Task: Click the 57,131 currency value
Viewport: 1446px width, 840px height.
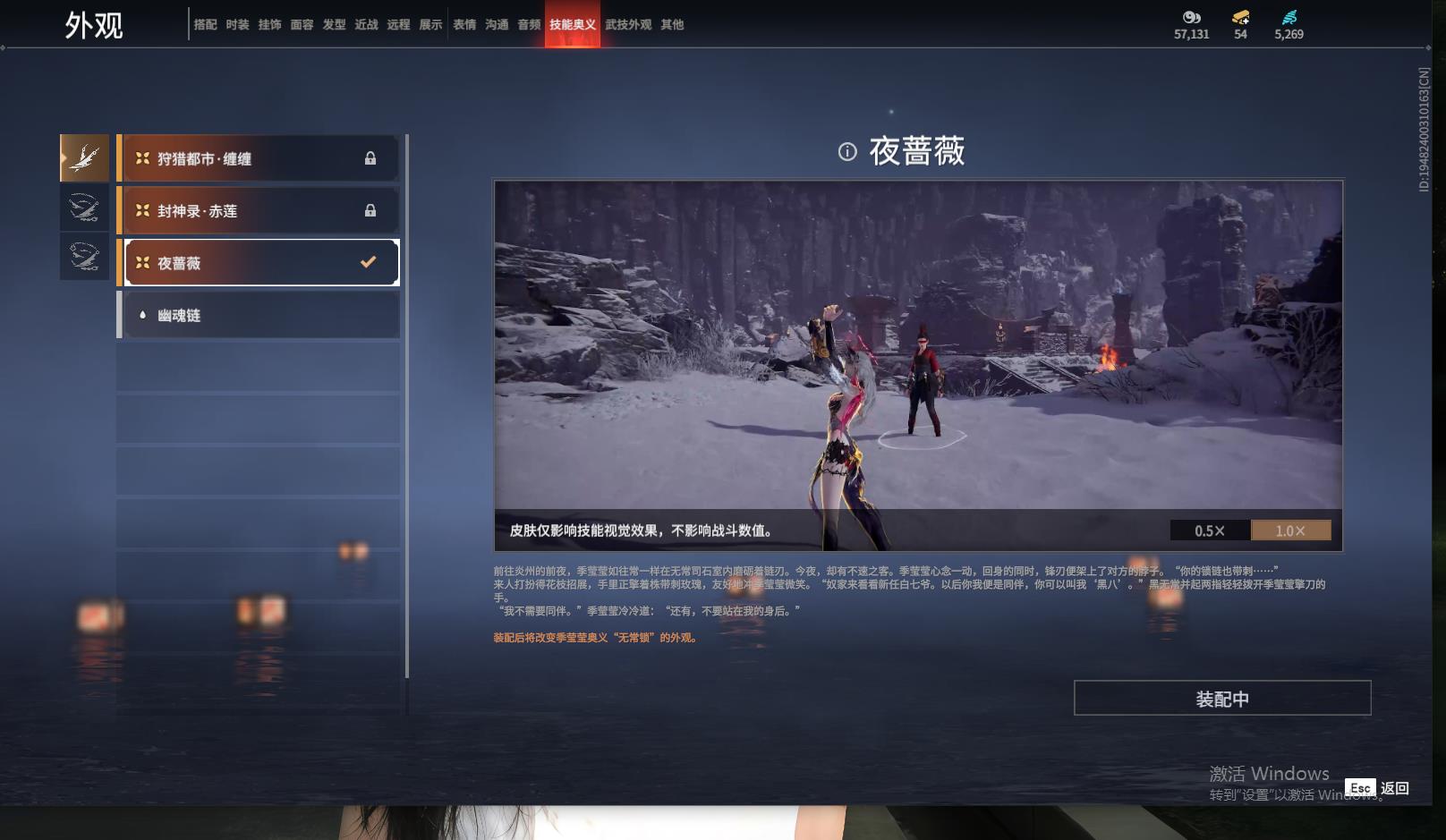Action: [1191, 34]
